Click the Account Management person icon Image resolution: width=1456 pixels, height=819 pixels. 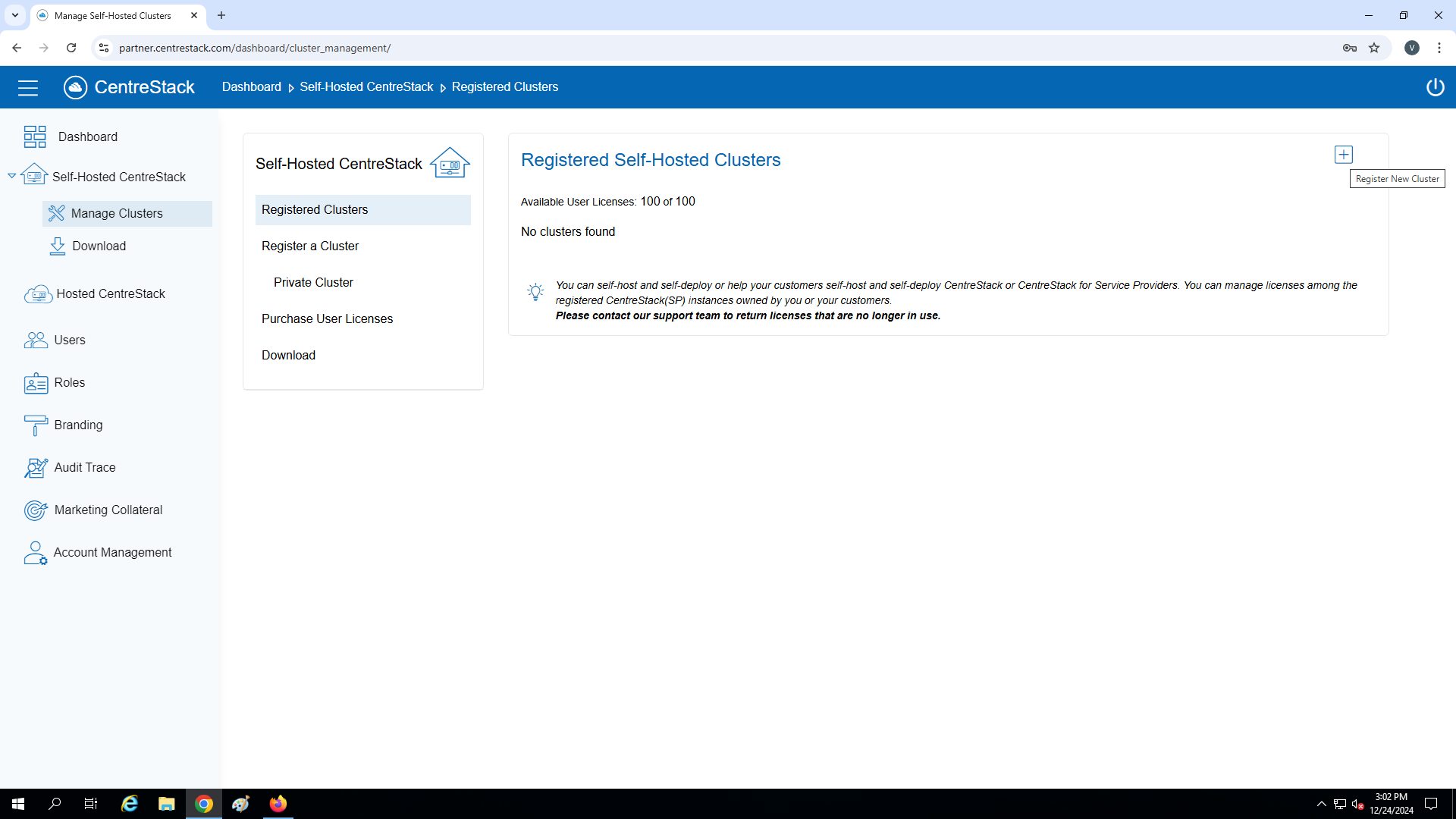(x=35, y=553)
